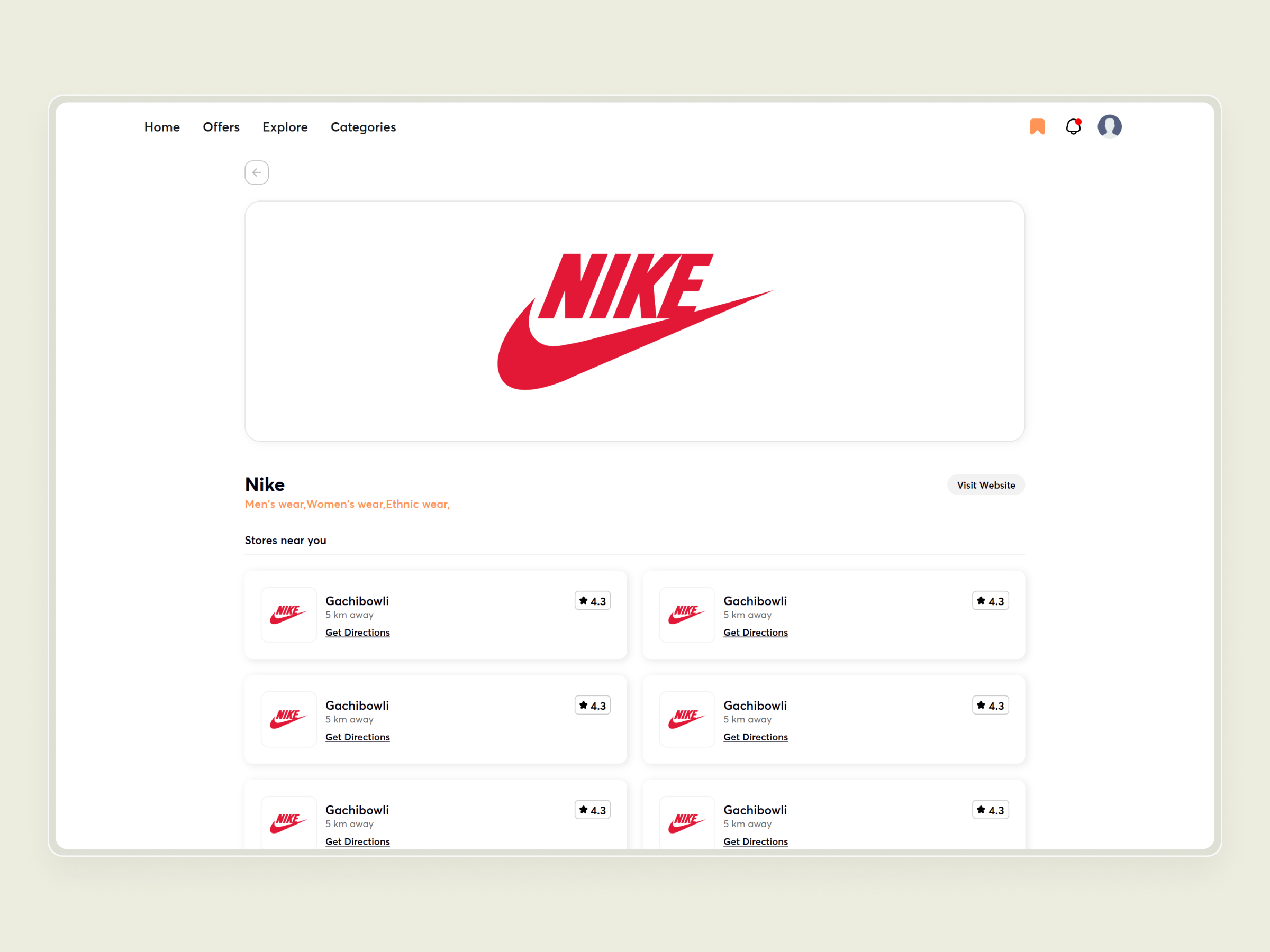Click the back arrow above the Nike banner
1270x952 pixels.
point(257,172)
